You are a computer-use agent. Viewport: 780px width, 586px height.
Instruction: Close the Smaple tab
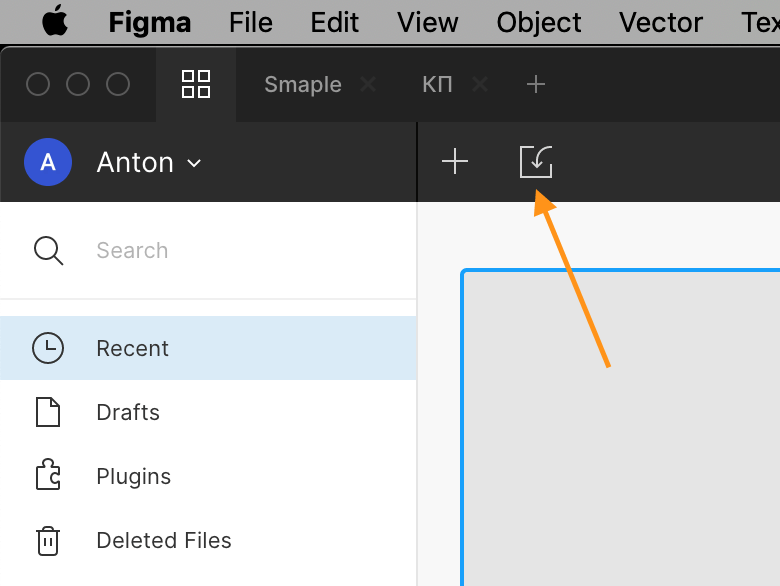(x=368, y=84)
